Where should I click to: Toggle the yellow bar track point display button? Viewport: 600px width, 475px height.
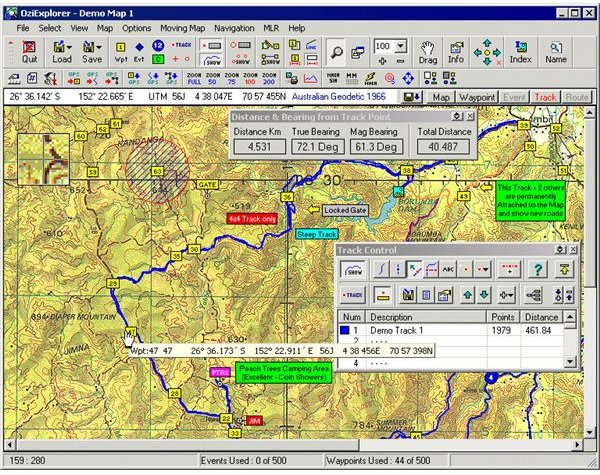click(382, 295)
